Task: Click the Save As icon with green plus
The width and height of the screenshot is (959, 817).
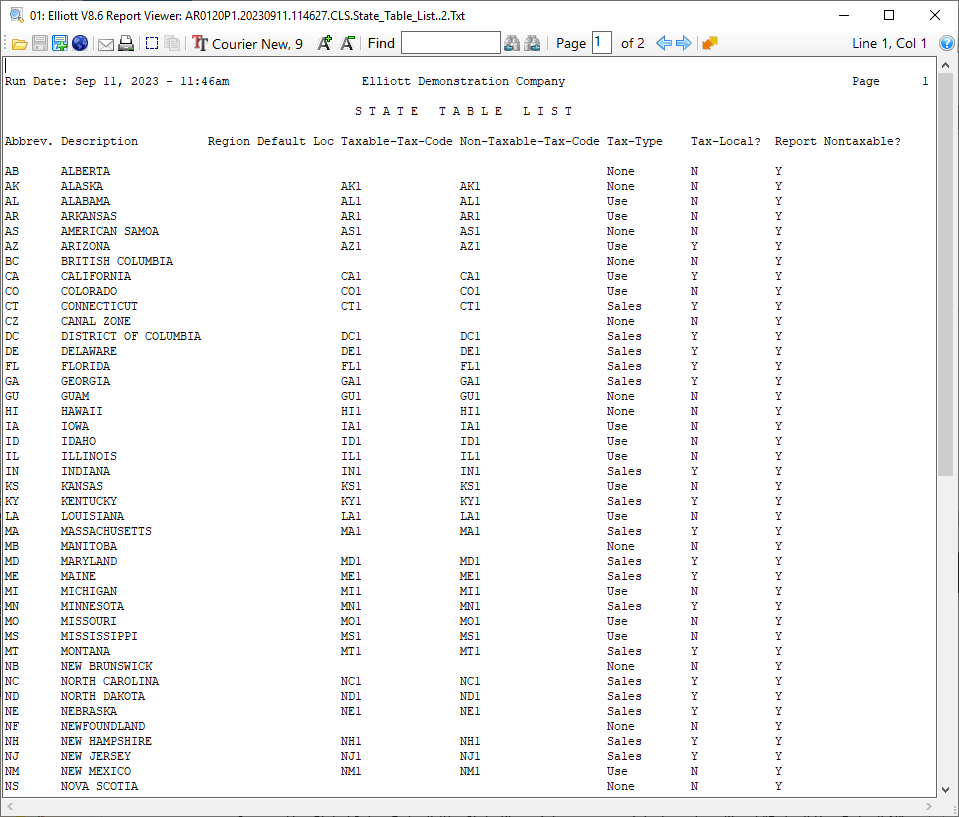Action: (60, 43)
